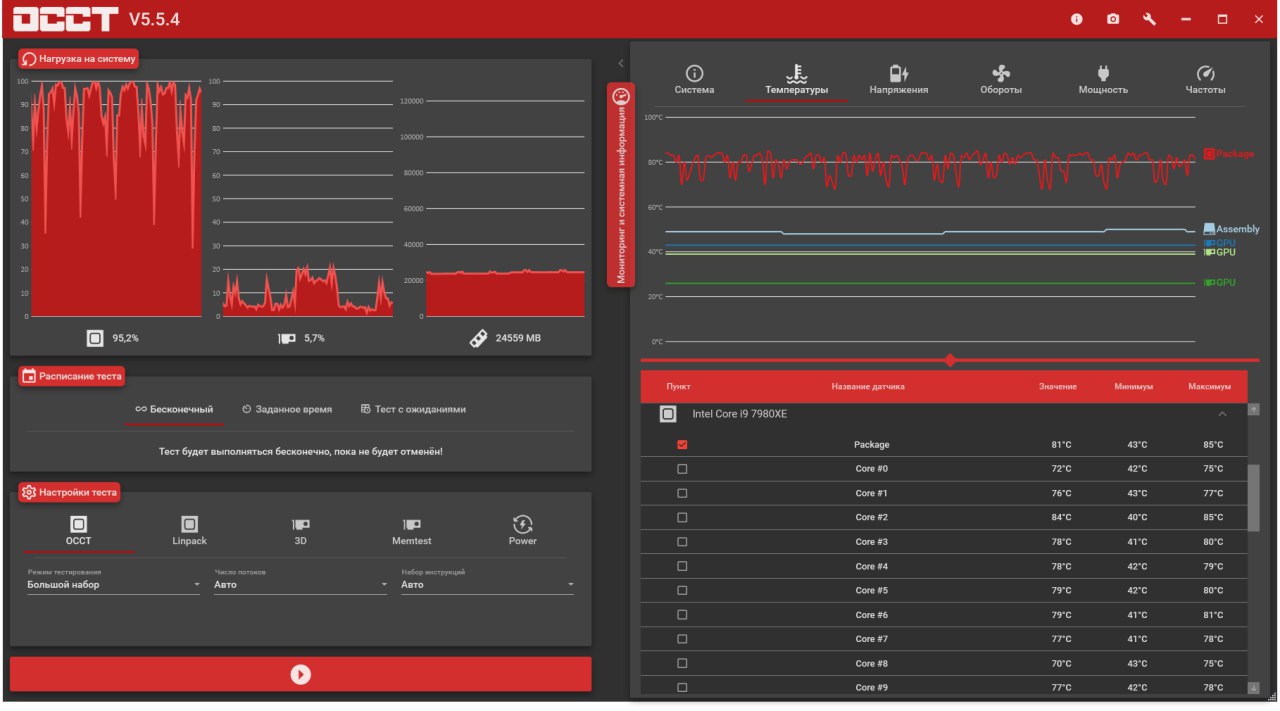The height and width of the screenshot is (711, 1280).
Task: Choose the Бесконечный schedule option
Action: [x=174, y=409]
